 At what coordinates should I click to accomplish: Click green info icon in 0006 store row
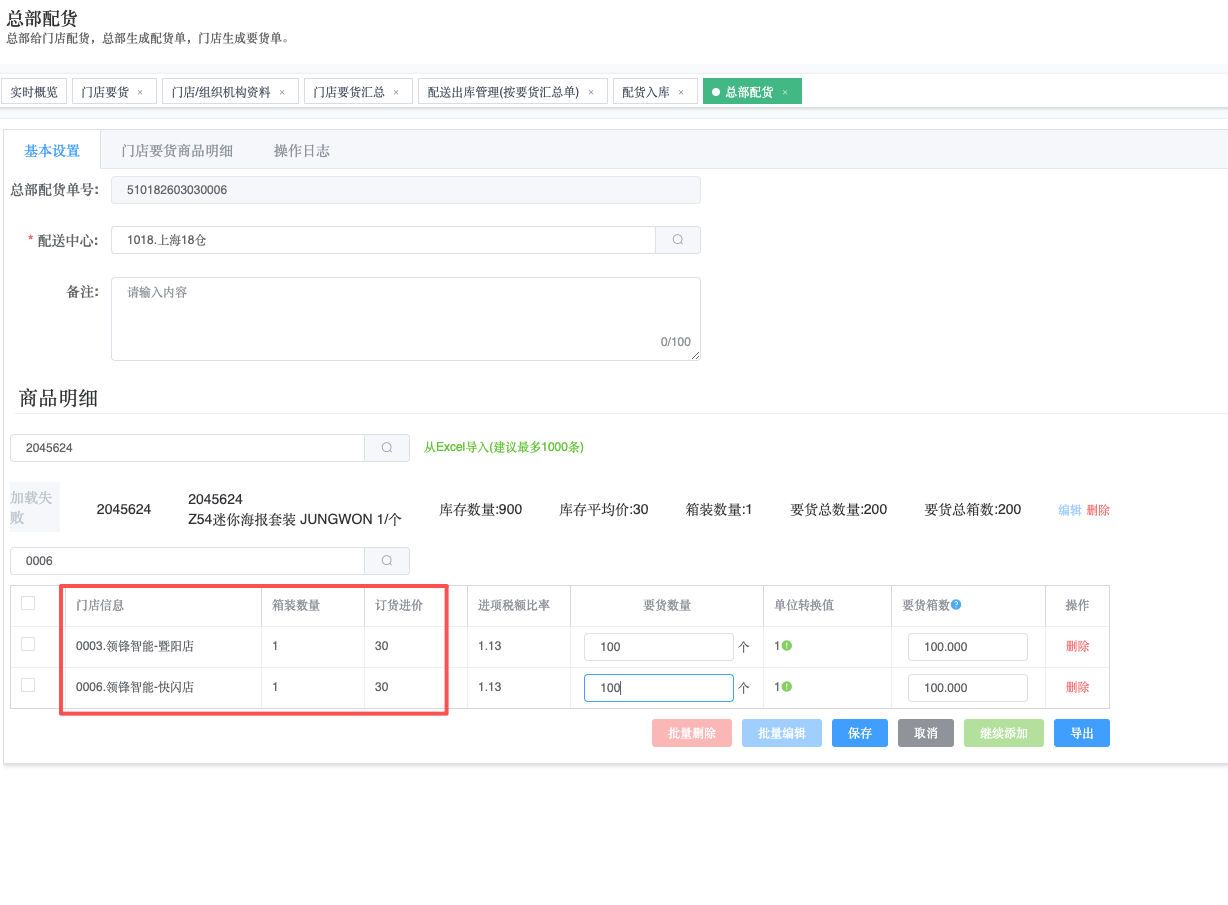coord(786,687)
